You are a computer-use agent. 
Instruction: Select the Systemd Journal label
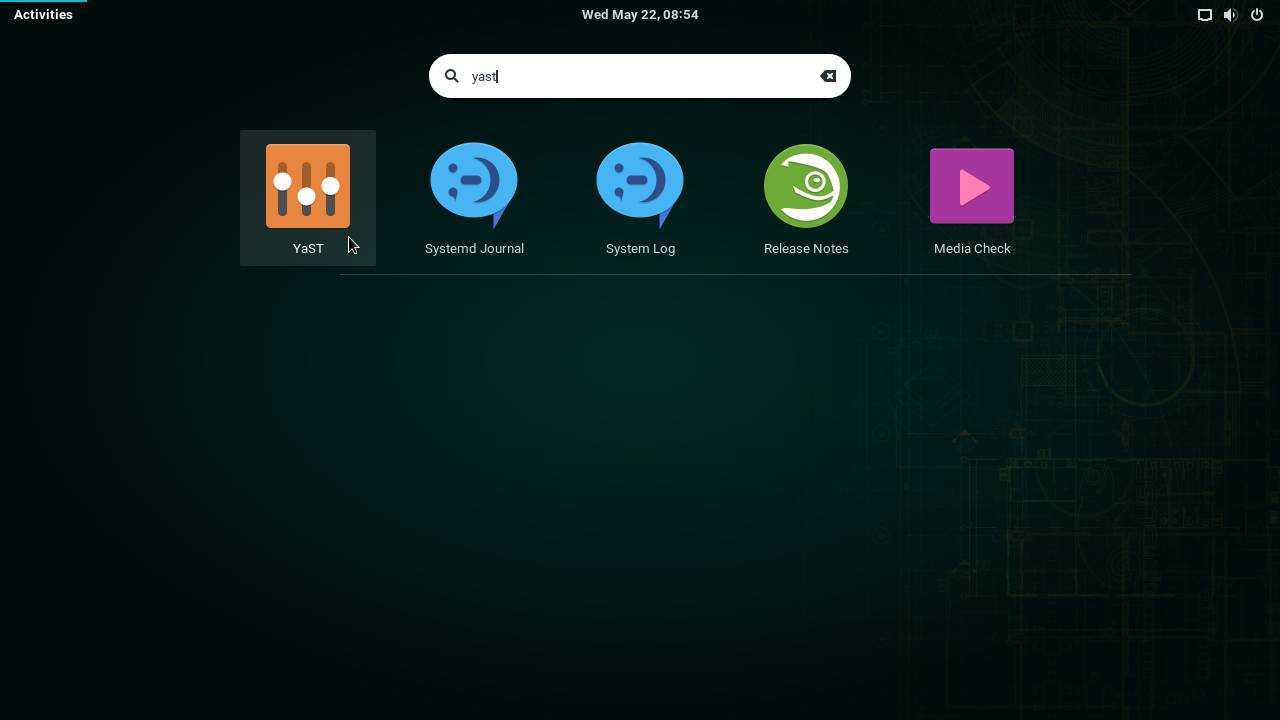tap(474, 248)
